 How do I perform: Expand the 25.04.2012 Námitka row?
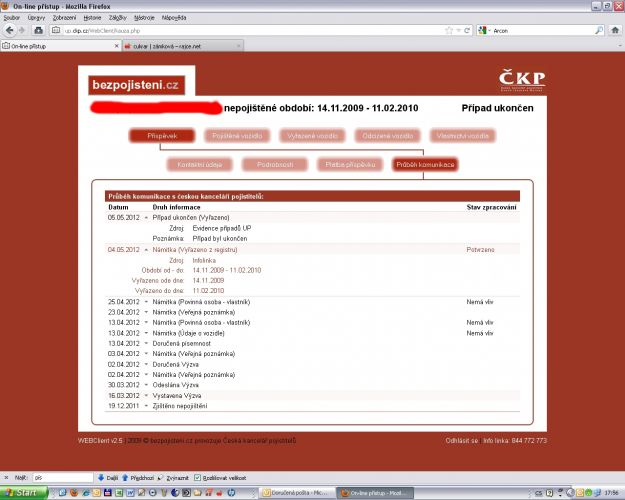146,302
